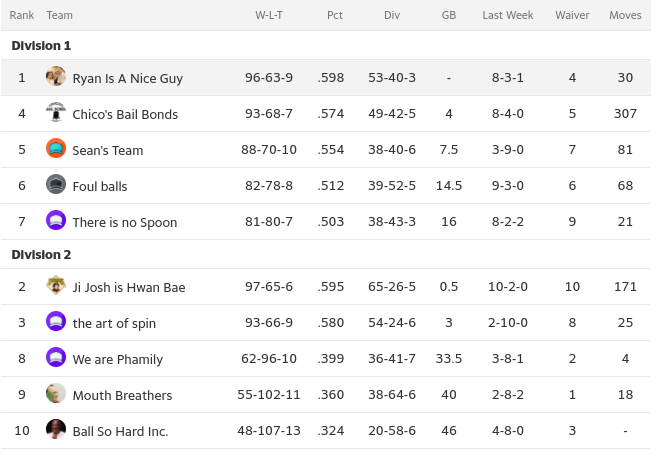Sort by W-L-T column header
The image size is (661, 453).
[x=268, y=15]
